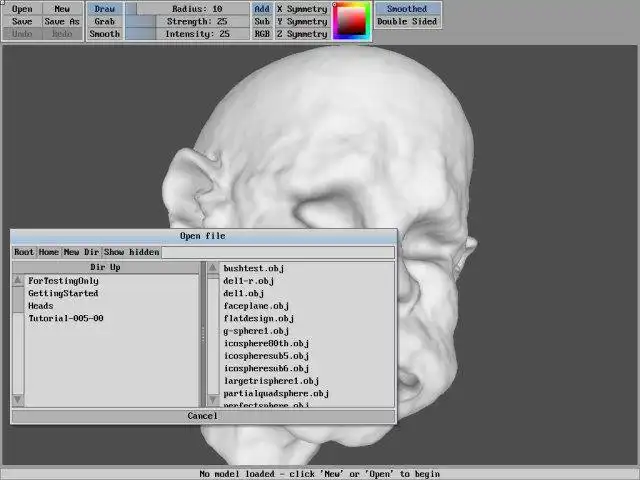The height and width of the screenshot is (480, 640).
Task: Toggle Z Symmetry
Action: point(302,34)
